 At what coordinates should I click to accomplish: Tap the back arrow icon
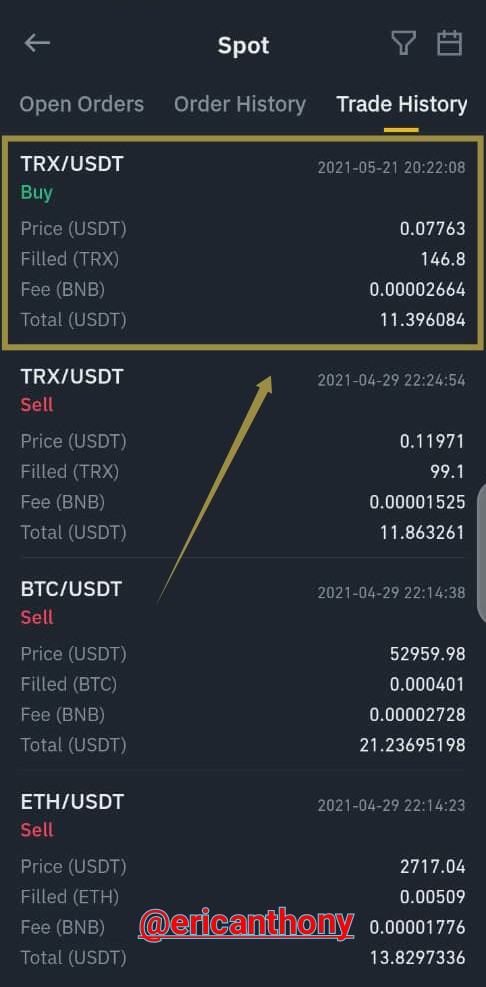click(37, 43)
